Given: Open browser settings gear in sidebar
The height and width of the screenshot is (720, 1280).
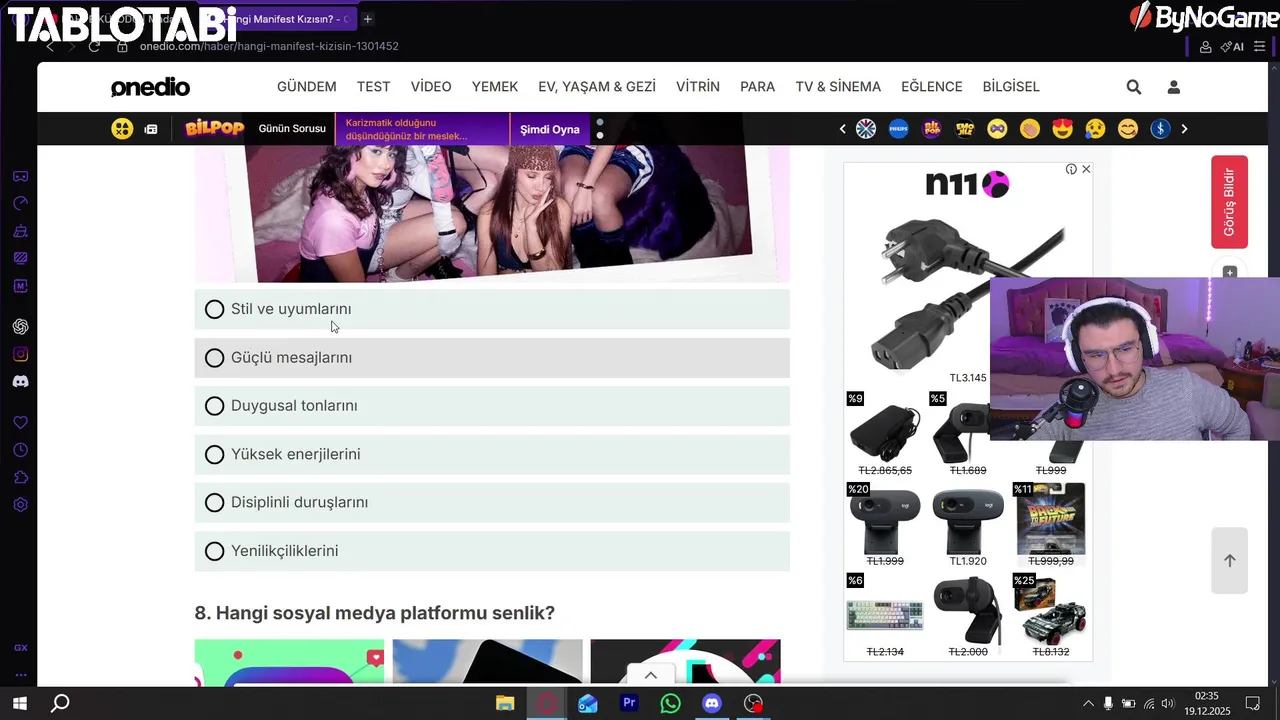Looking at the screenshot, I should click(20, 505).
